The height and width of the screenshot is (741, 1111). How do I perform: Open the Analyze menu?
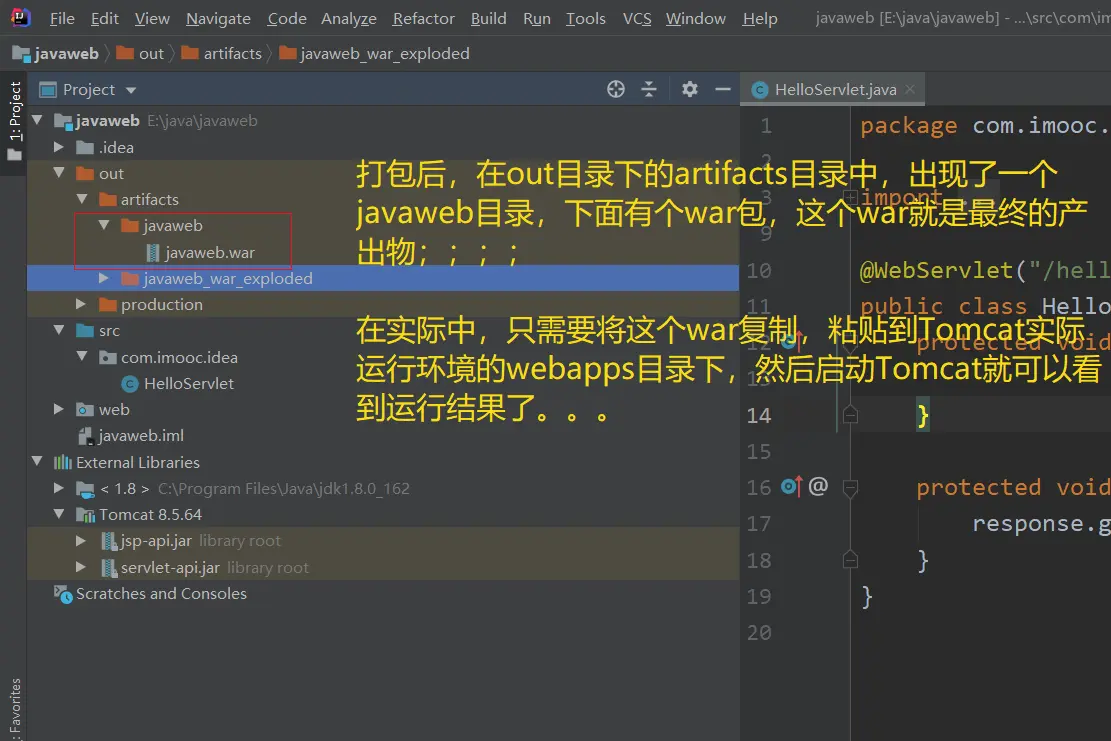click(x=349, y=18)
